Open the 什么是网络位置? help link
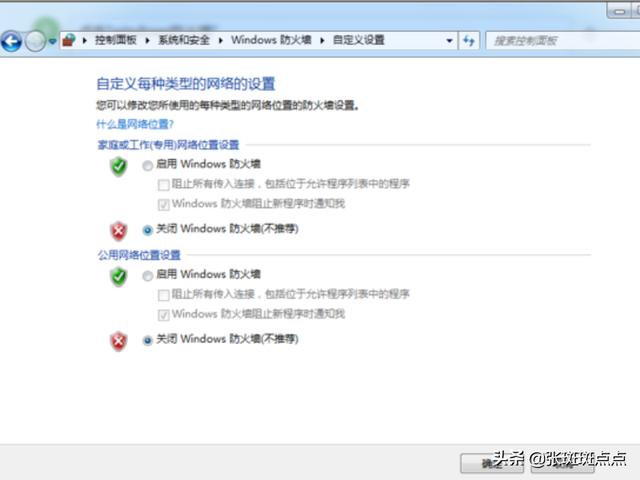Viewport: 640px width, 480px height. tap(134, 124)
